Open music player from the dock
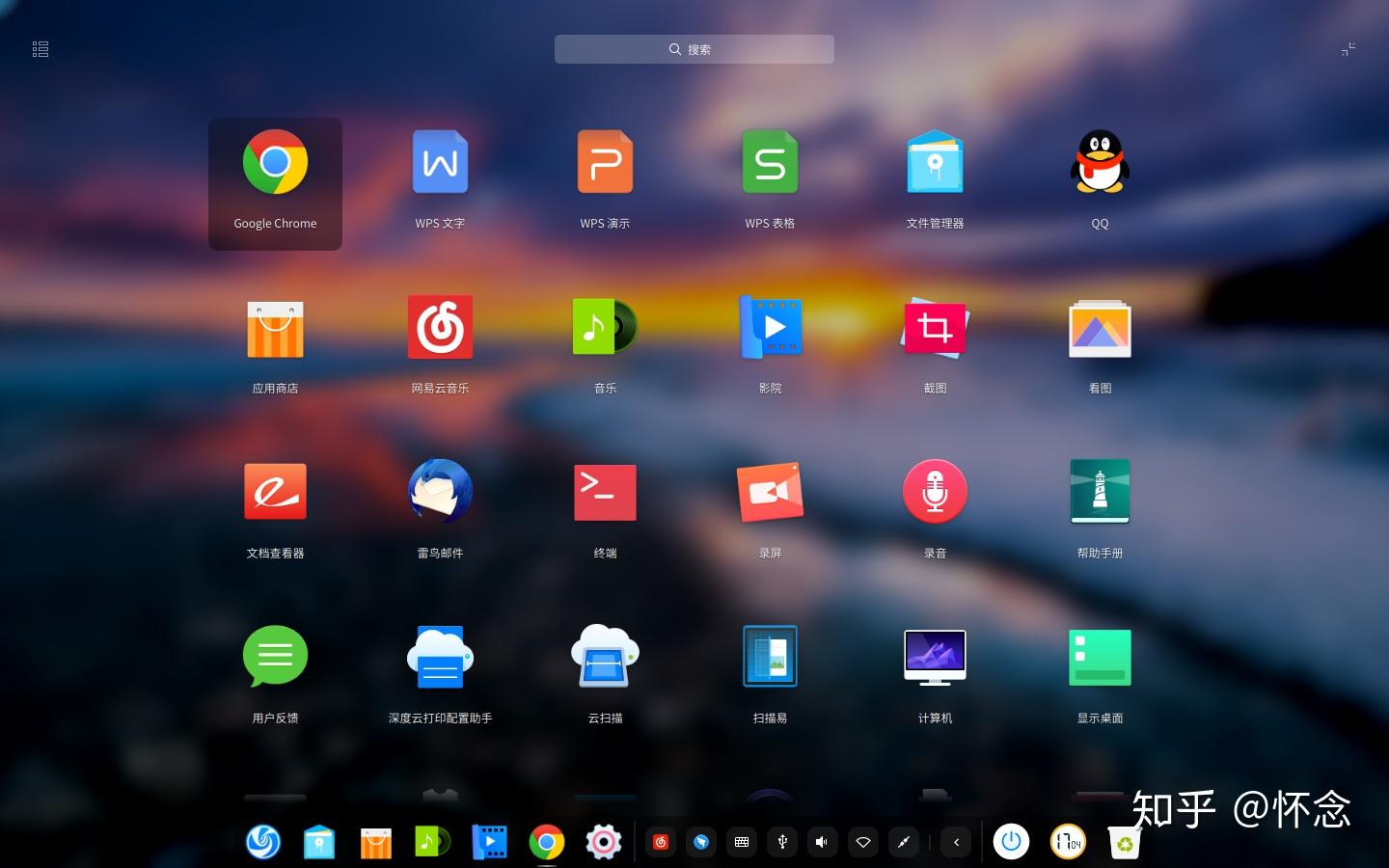1389x868 pixels. point(433,842)
